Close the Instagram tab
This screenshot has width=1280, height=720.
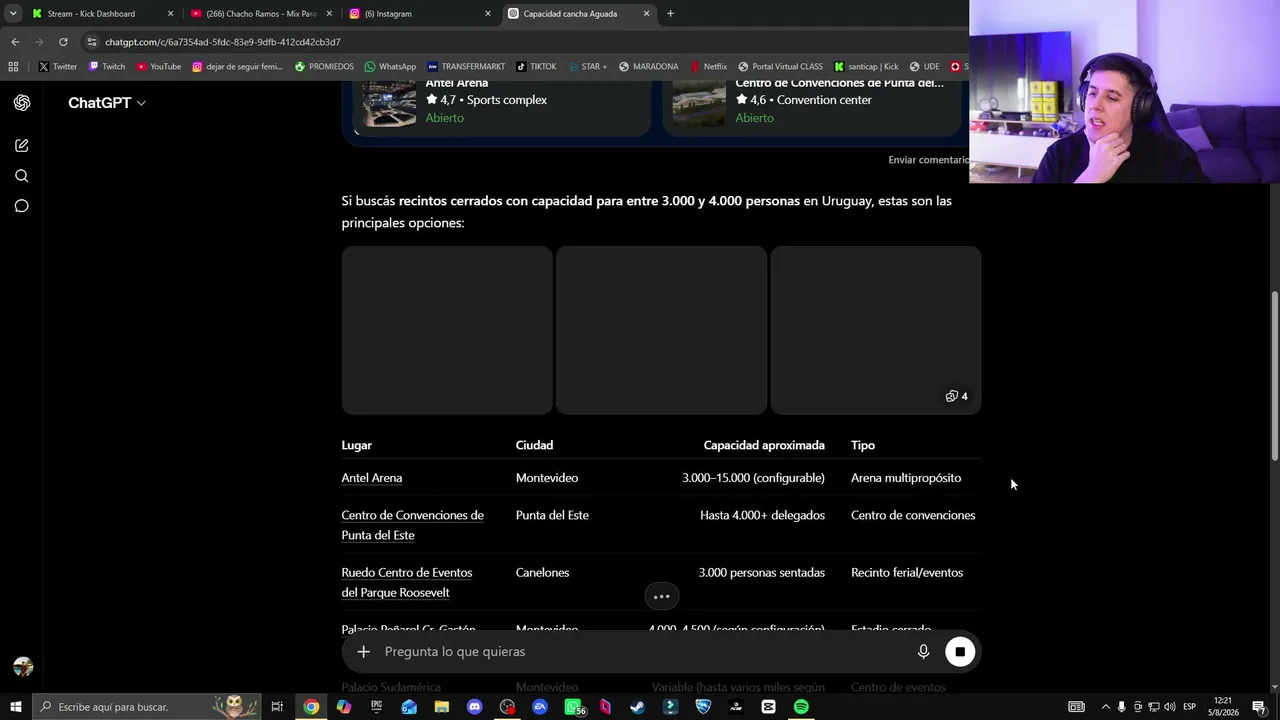[488, 14]
